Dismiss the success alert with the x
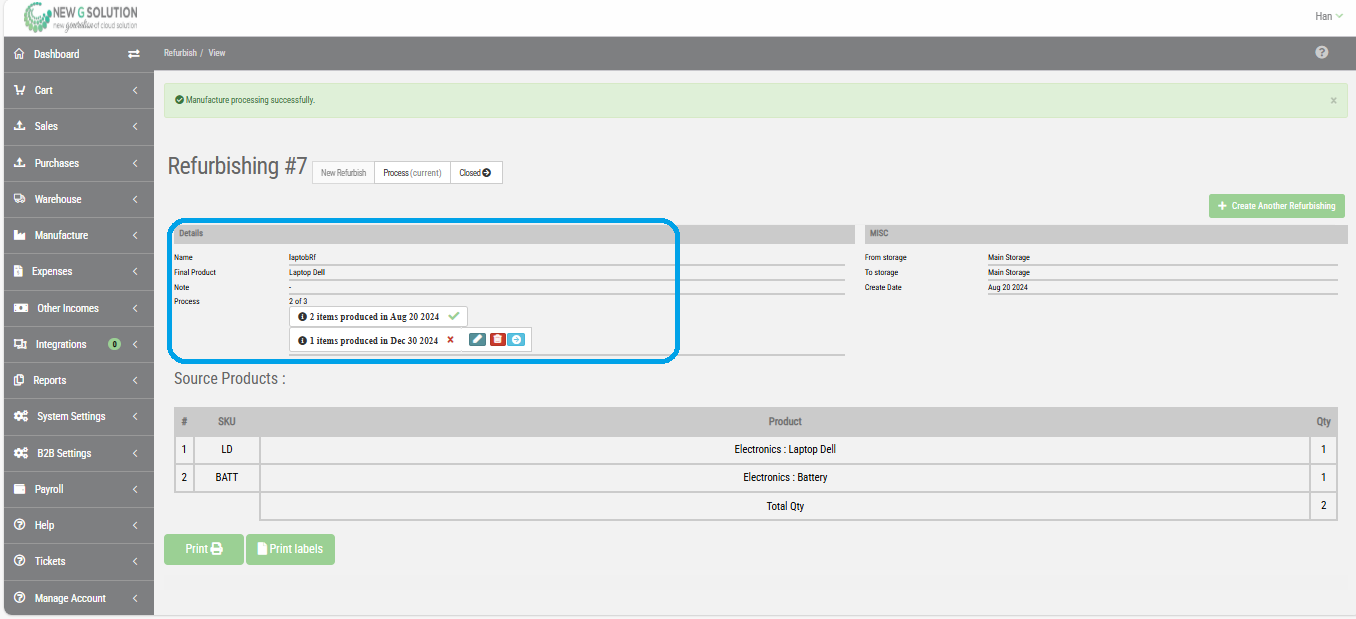Viewport: 1356px width, 619px height. click(1333, 101)
